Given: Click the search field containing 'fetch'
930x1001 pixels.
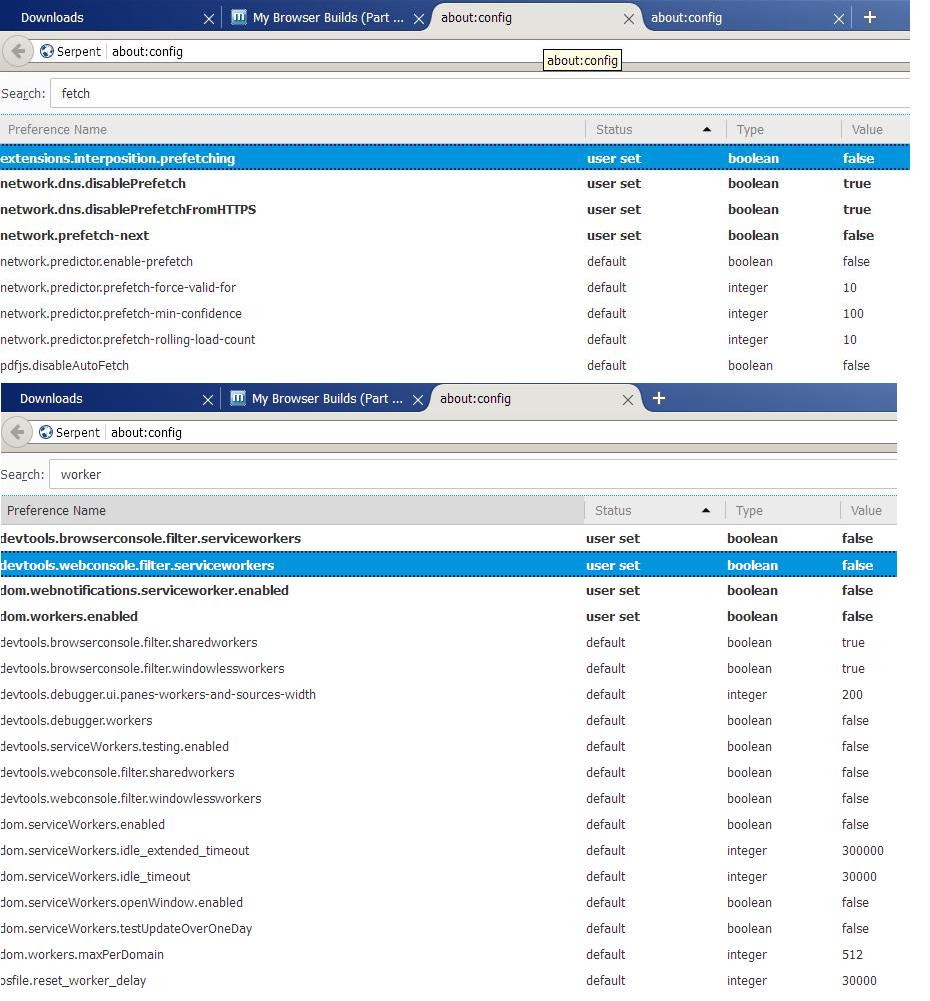Looking at the screenshot, I should (480, 93).
